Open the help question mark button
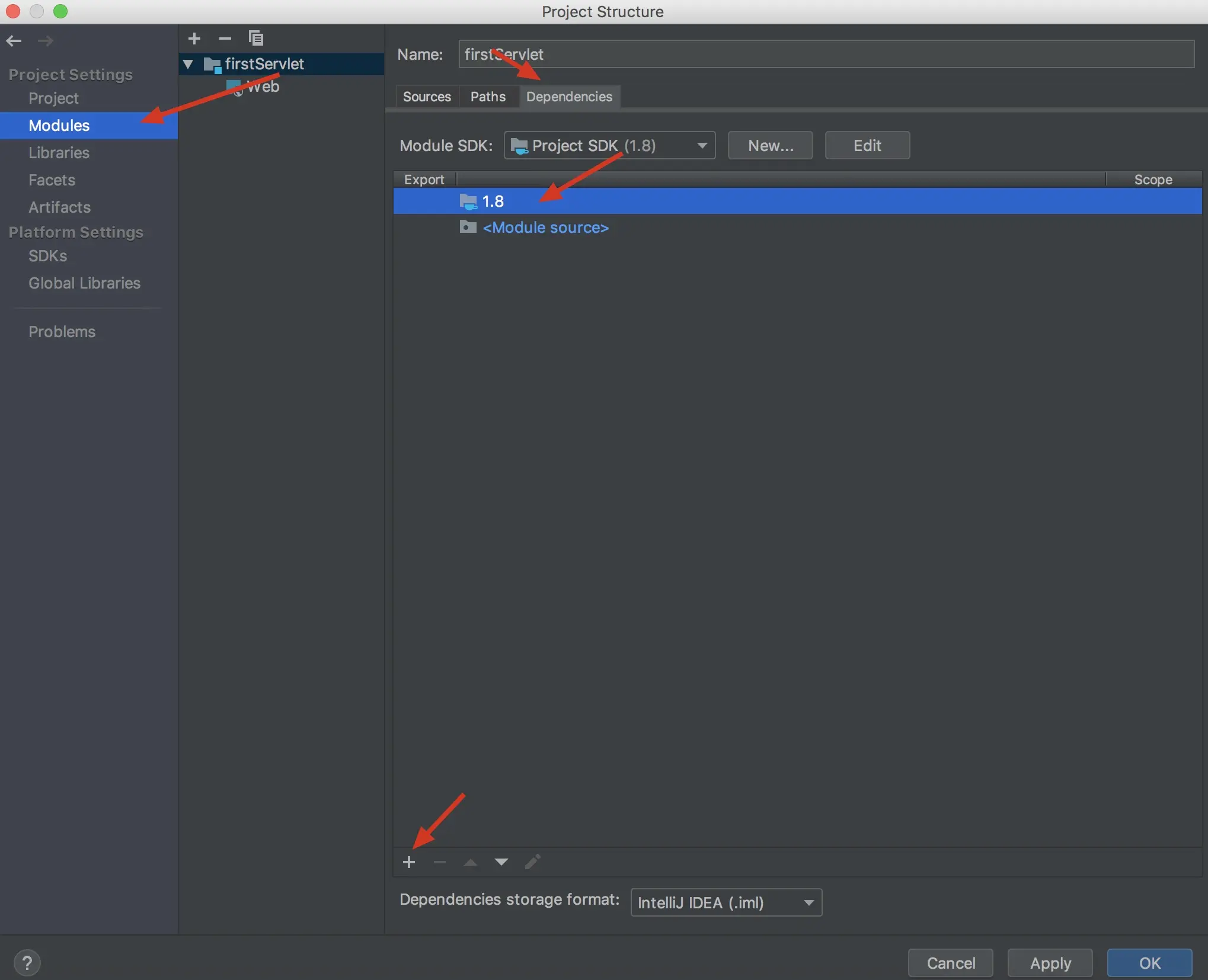The image size is (1208, 980). pos(27,963)
